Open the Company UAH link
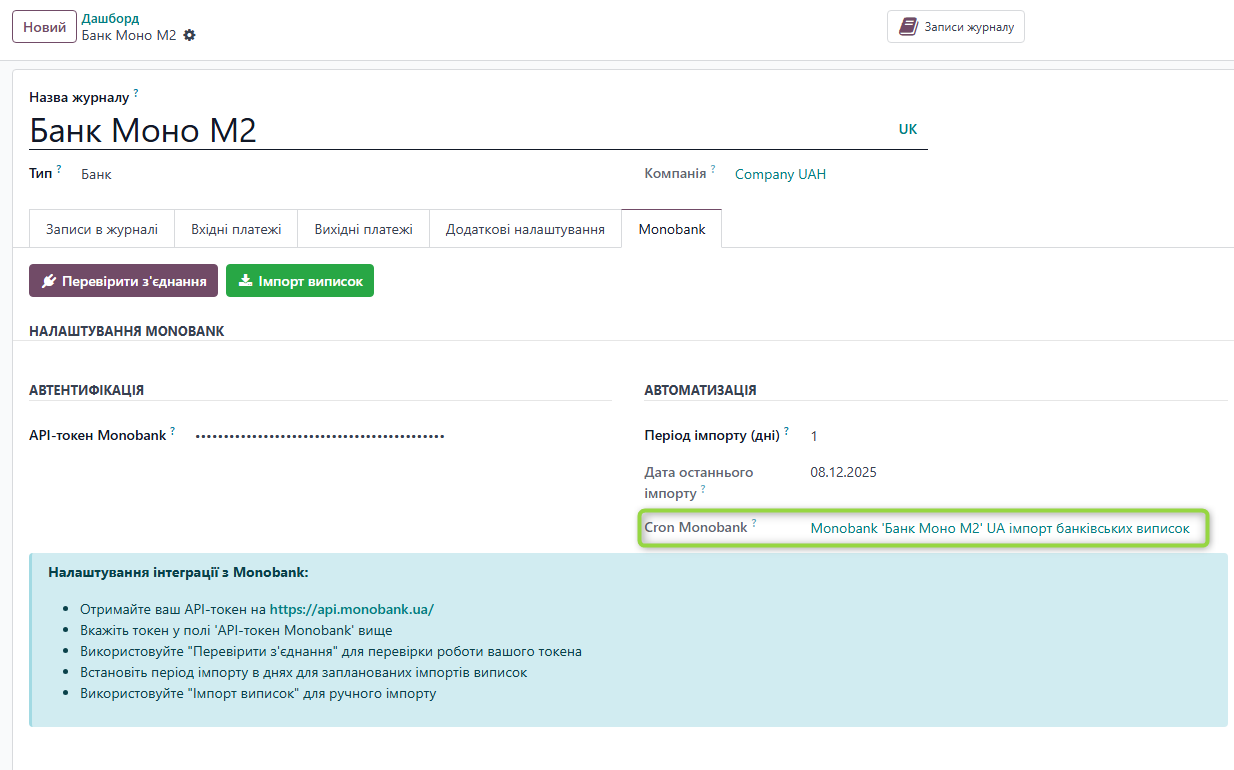This screenshot has height=770, width=1234. pos(779,174)
